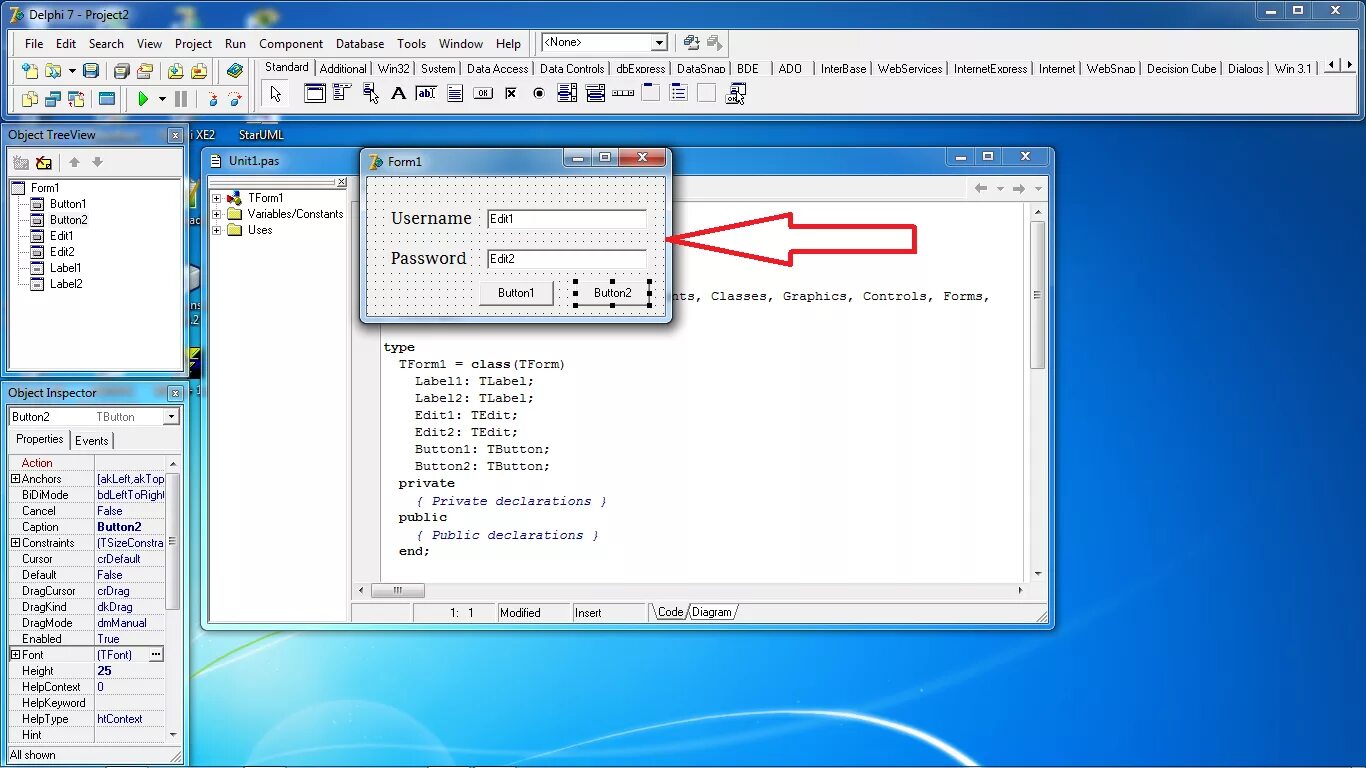
Task: Click delete icon in Object TreeView toolbar
Action: 43,162
